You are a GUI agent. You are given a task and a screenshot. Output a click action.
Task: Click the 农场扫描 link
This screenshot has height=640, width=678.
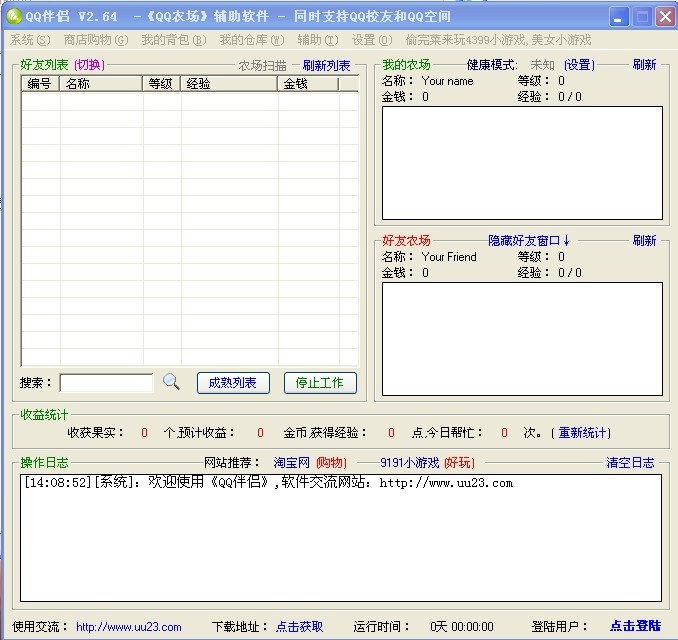click(262, 66)
